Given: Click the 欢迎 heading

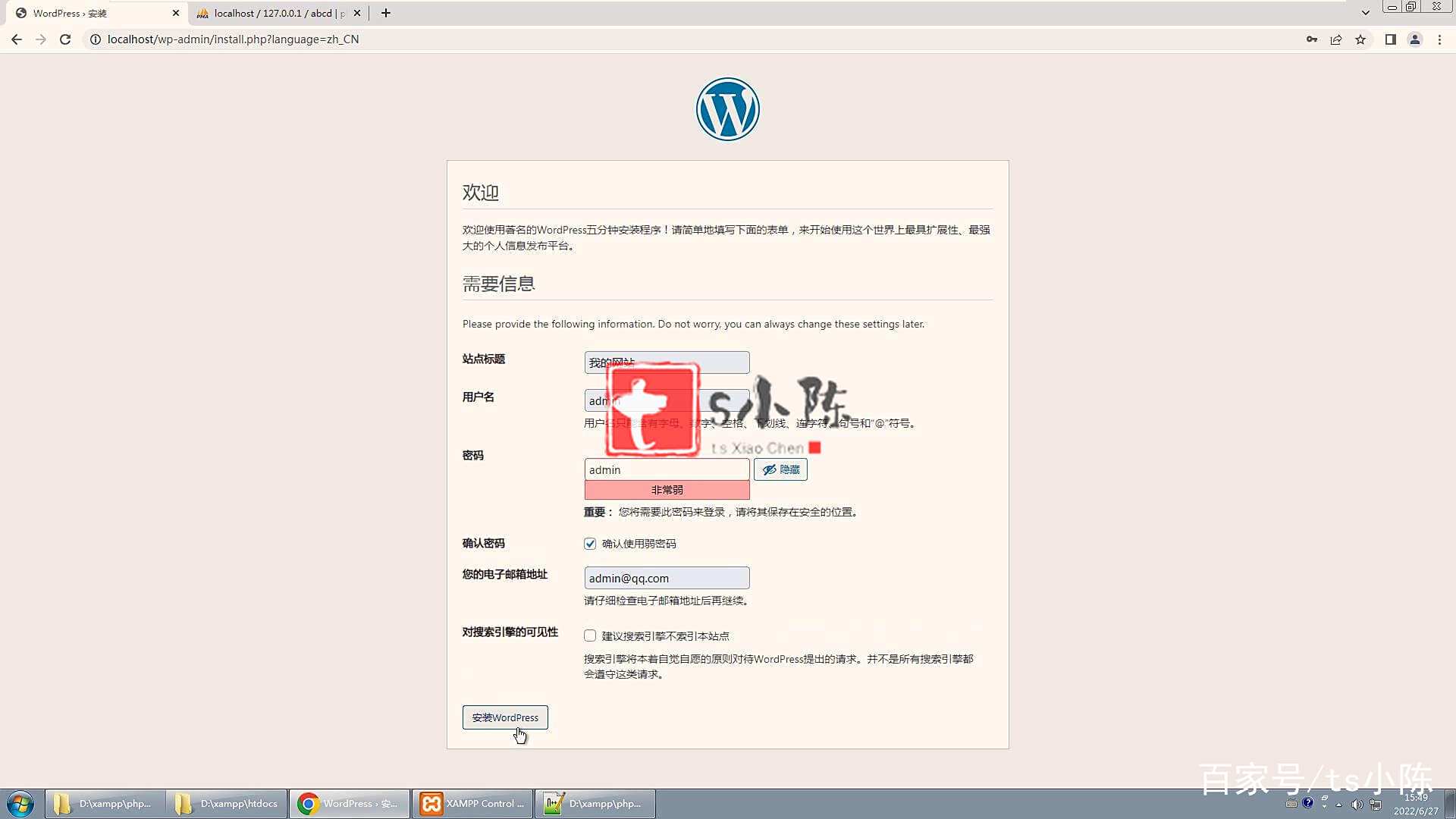Looking at the screenshot, I should click(481, 193).
